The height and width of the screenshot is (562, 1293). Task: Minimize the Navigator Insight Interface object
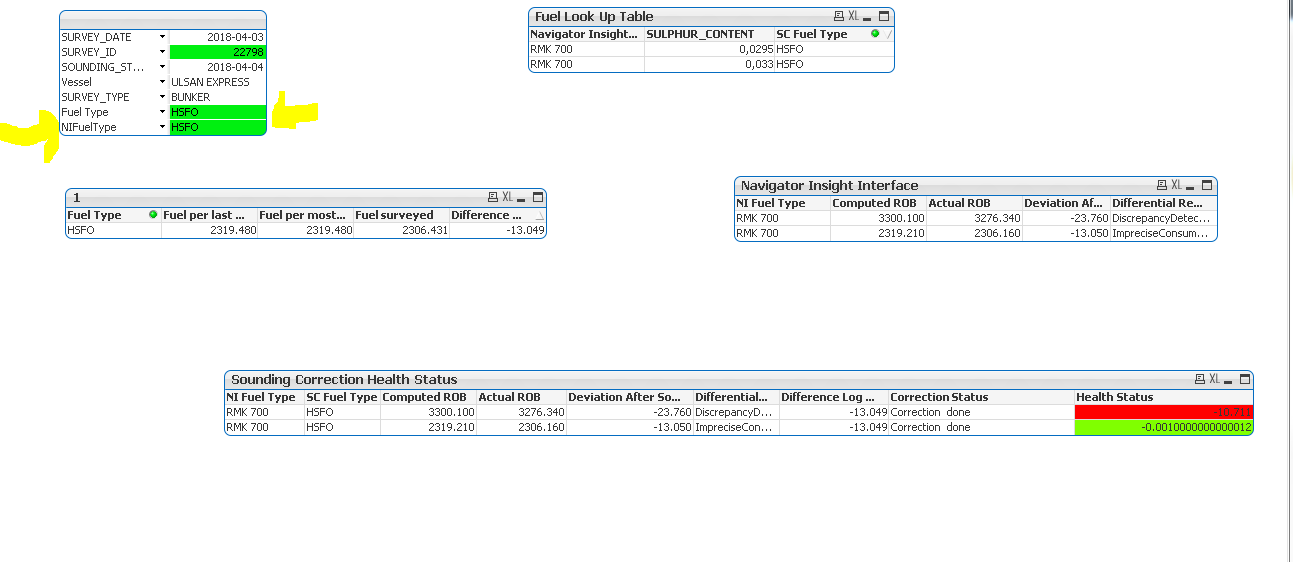click(x=1191, y=186)
